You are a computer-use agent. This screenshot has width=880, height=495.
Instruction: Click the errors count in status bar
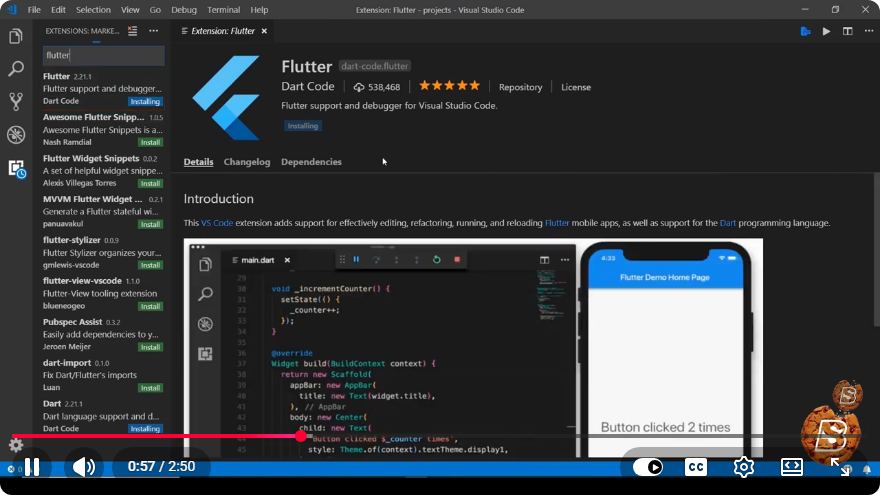(x=15, y=469)
